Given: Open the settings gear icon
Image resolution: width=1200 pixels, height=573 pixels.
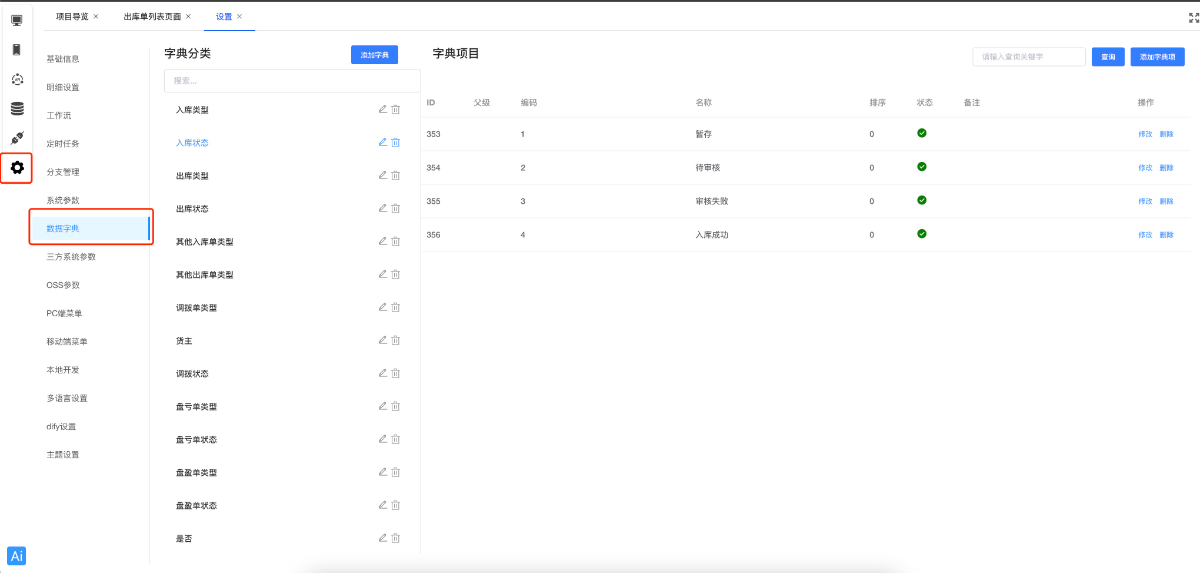Looking at the screenshot, I should coord(17,168).
